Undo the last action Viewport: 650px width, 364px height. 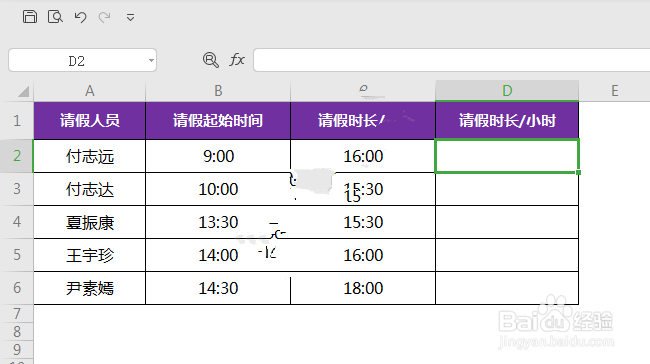(x=80, y=17)
